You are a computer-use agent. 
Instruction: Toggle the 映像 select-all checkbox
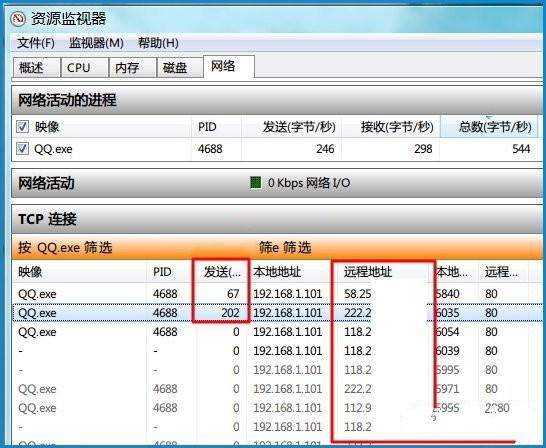[x=23, y=127]
